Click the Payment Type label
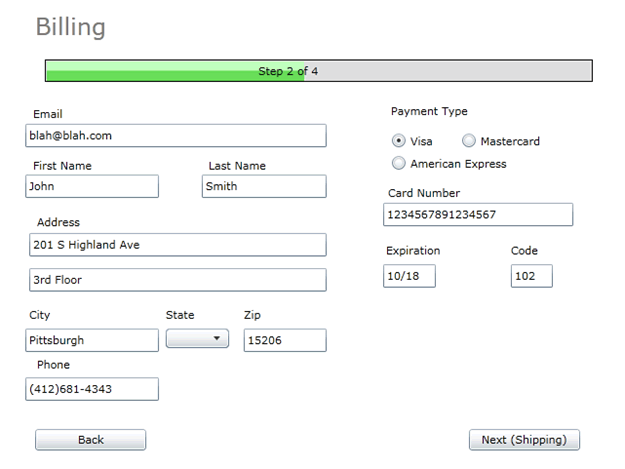 [429, 111]
